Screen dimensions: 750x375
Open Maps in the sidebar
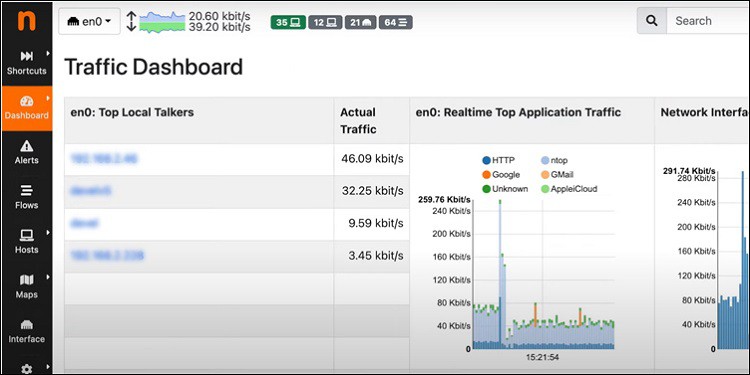pyautogui.click(x=26, y=287)
